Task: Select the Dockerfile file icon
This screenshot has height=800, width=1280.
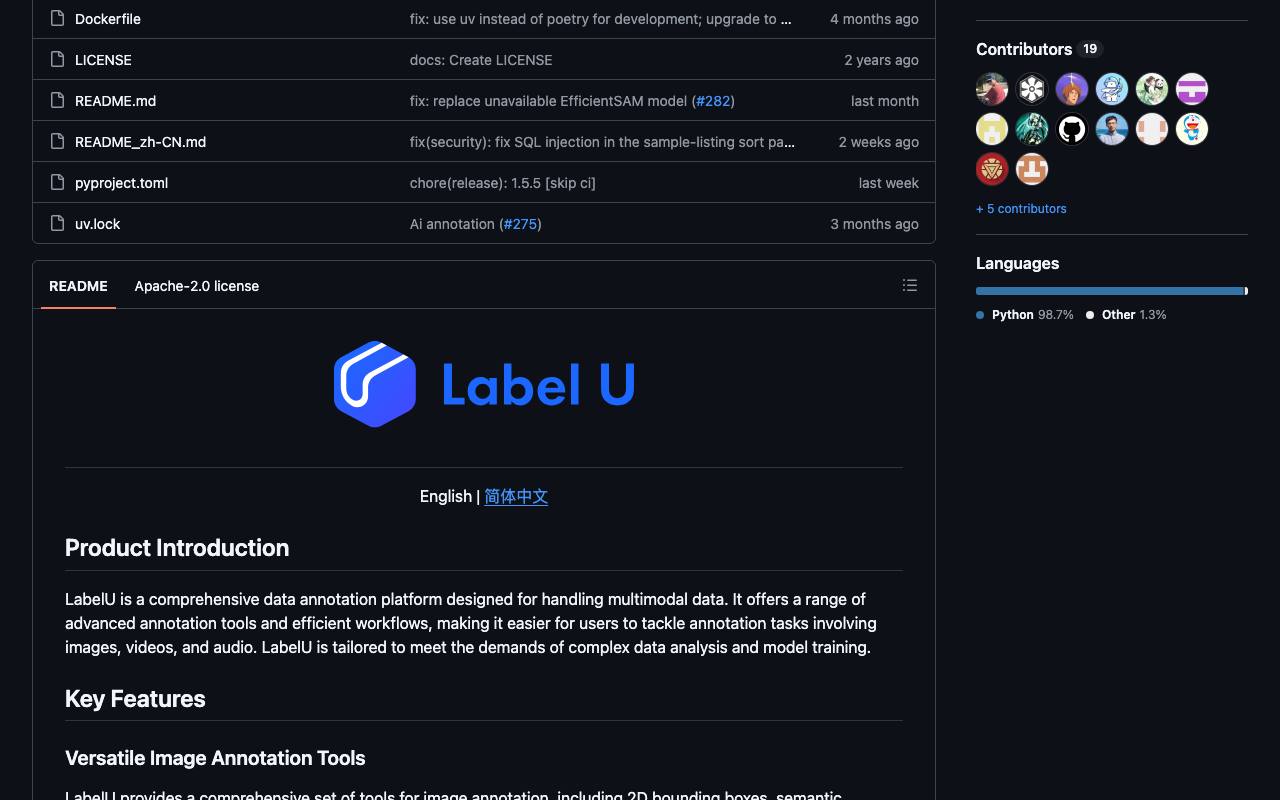Action: [x=57, y=19]
